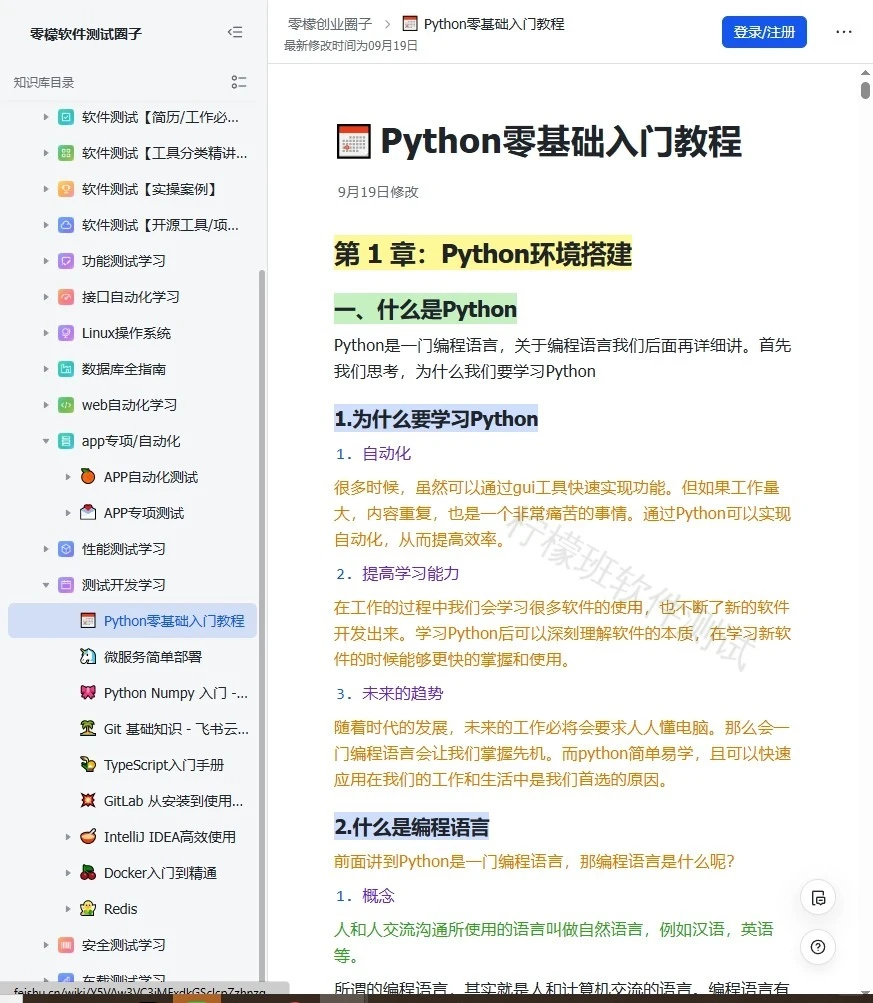
Task: Expand 数据库全指南 node arrow
Action: (x=46, y=369)
